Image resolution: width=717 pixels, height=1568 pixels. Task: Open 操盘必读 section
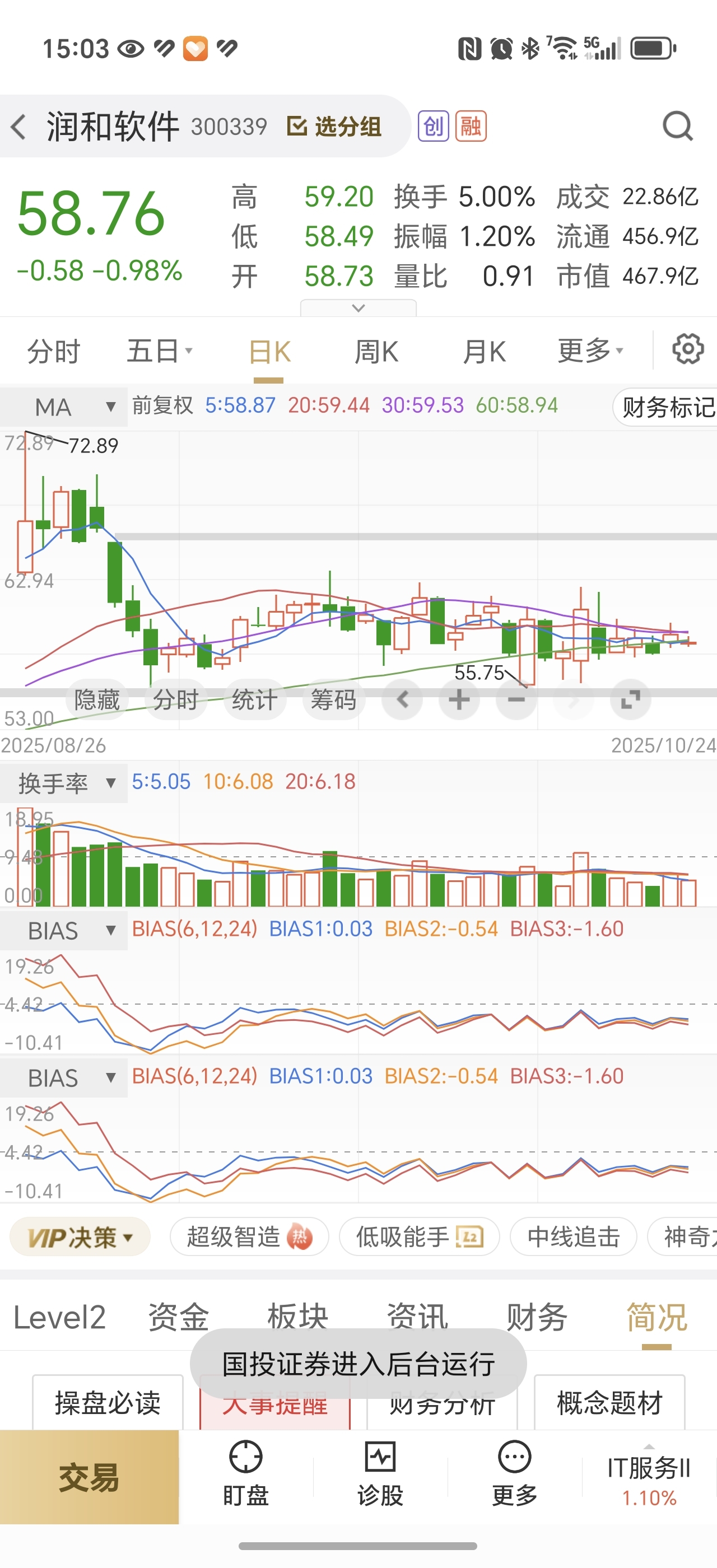(x=108, y=1402)
